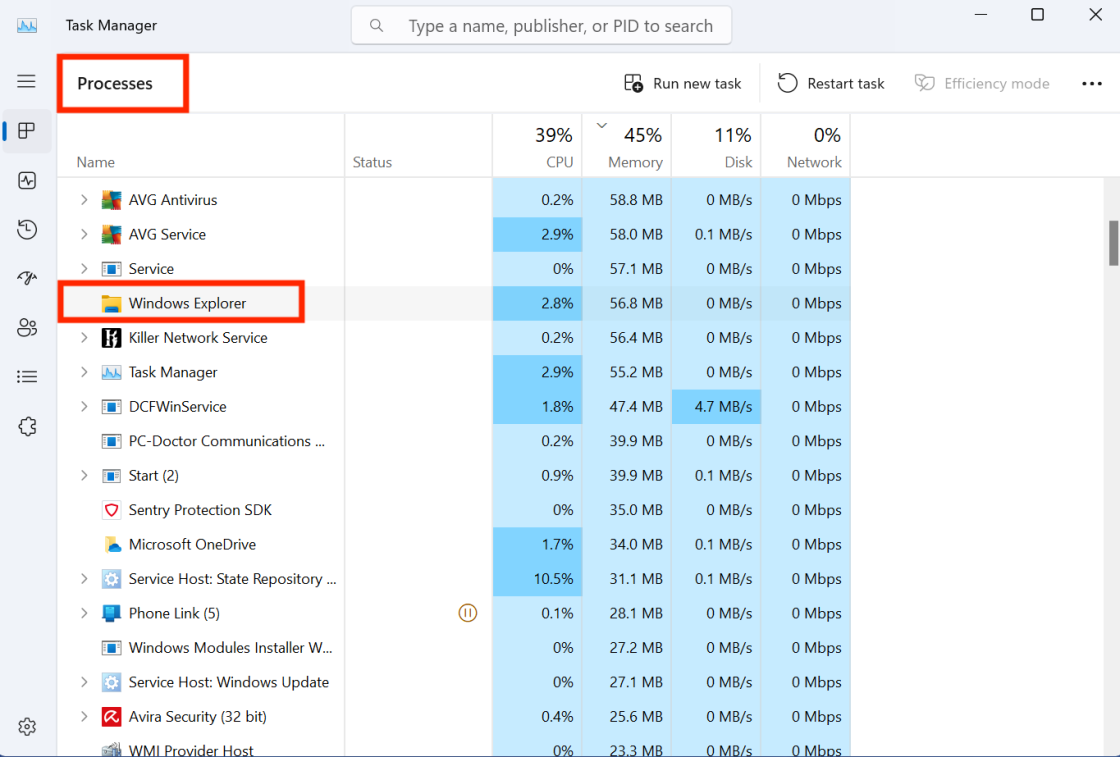Click the Efficiency mode leaf icon

[x=923, y=83]
